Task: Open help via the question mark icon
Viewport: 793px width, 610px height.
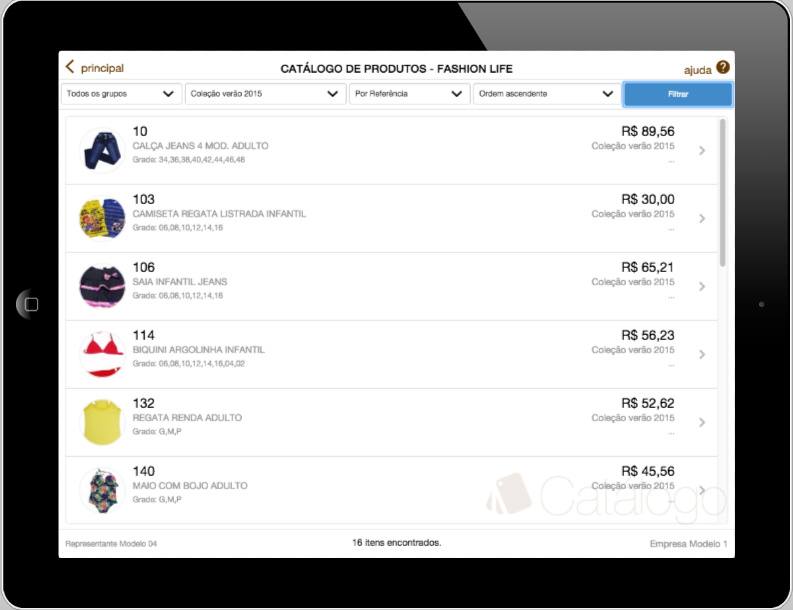Action: (723, 67)
